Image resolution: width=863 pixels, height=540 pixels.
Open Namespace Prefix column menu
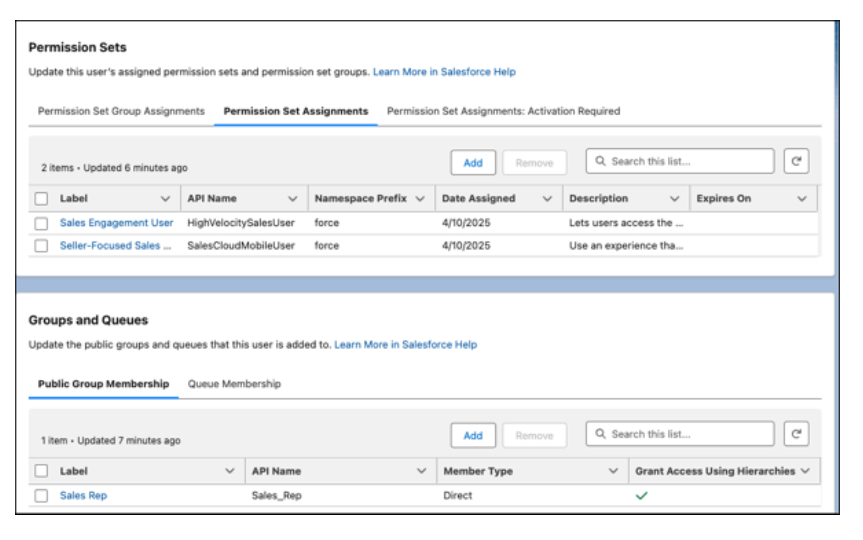[420, 199]
